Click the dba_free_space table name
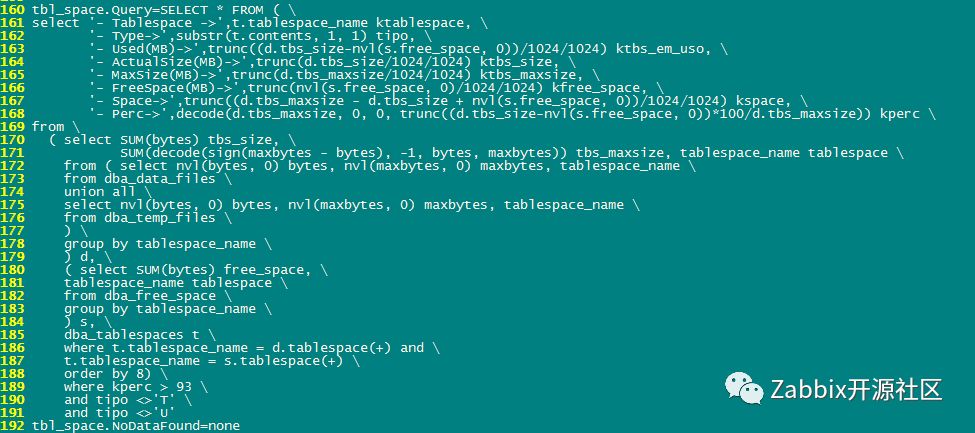The width and height of the screenshot is (975, 433). (x=159, y=296)
